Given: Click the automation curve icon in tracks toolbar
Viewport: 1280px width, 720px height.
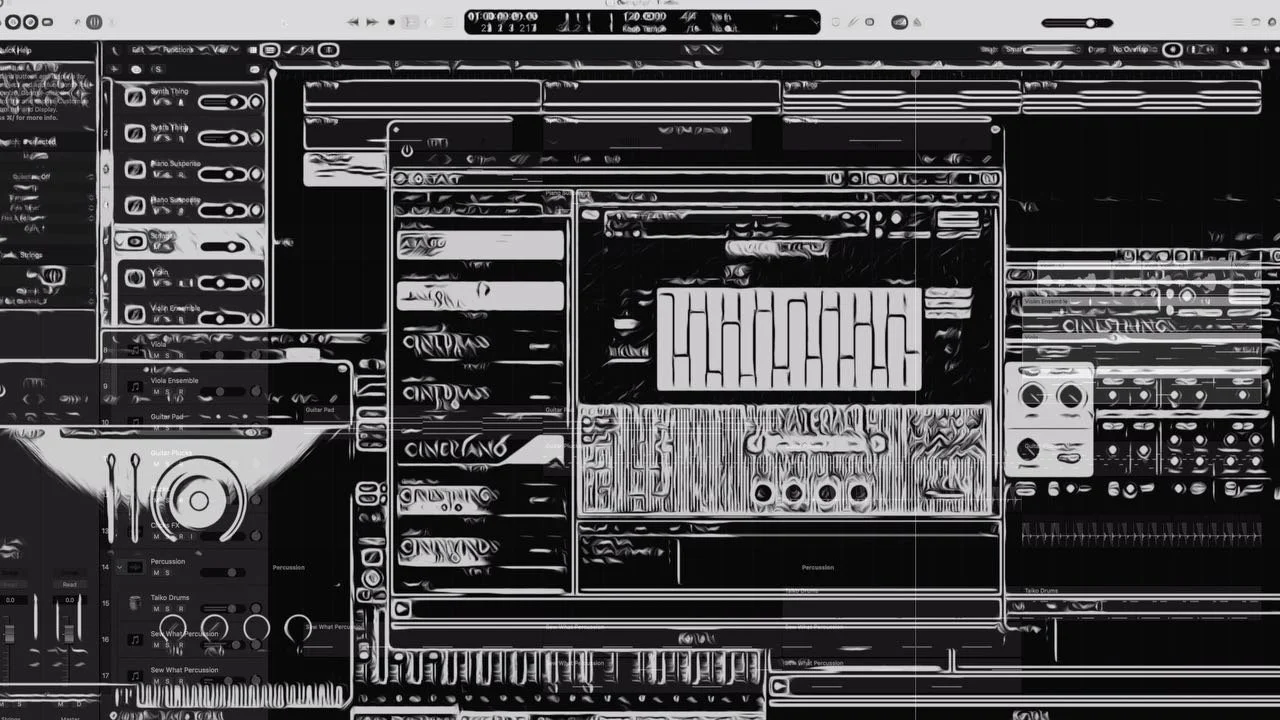Looking at the screenshot, I should pyautogui.click(x=291, y=50).
